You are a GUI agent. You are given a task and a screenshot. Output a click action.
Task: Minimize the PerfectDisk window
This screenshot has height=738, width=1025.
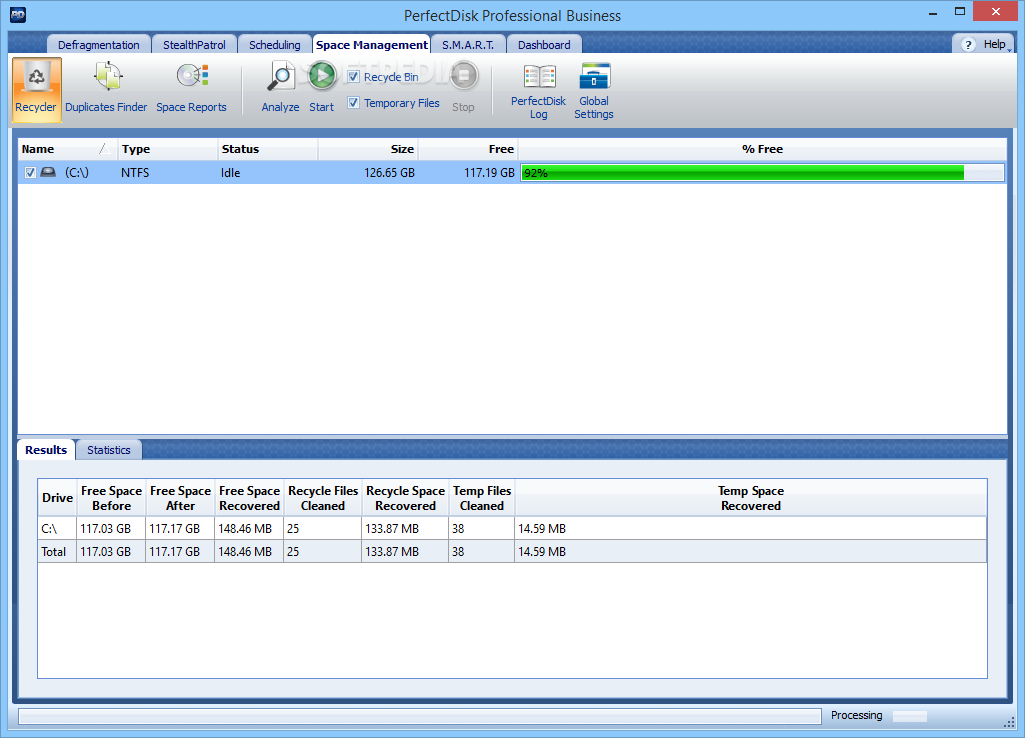click(933, 12)
